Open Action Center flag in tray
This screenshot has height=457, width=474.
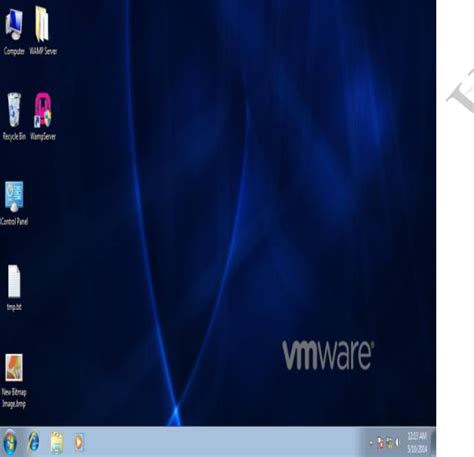tap(380, 443)
